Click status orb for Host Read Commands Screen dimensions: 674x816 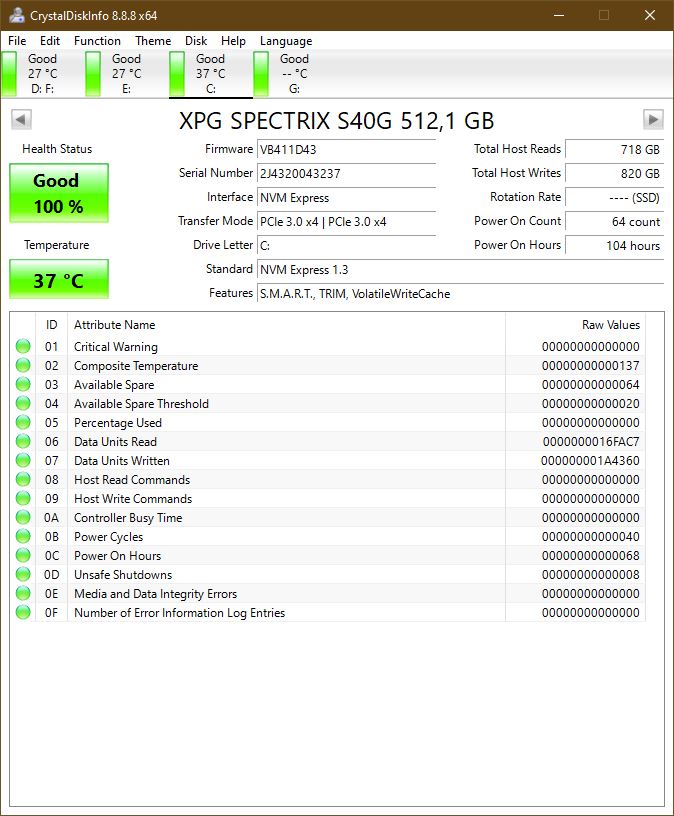23,479
